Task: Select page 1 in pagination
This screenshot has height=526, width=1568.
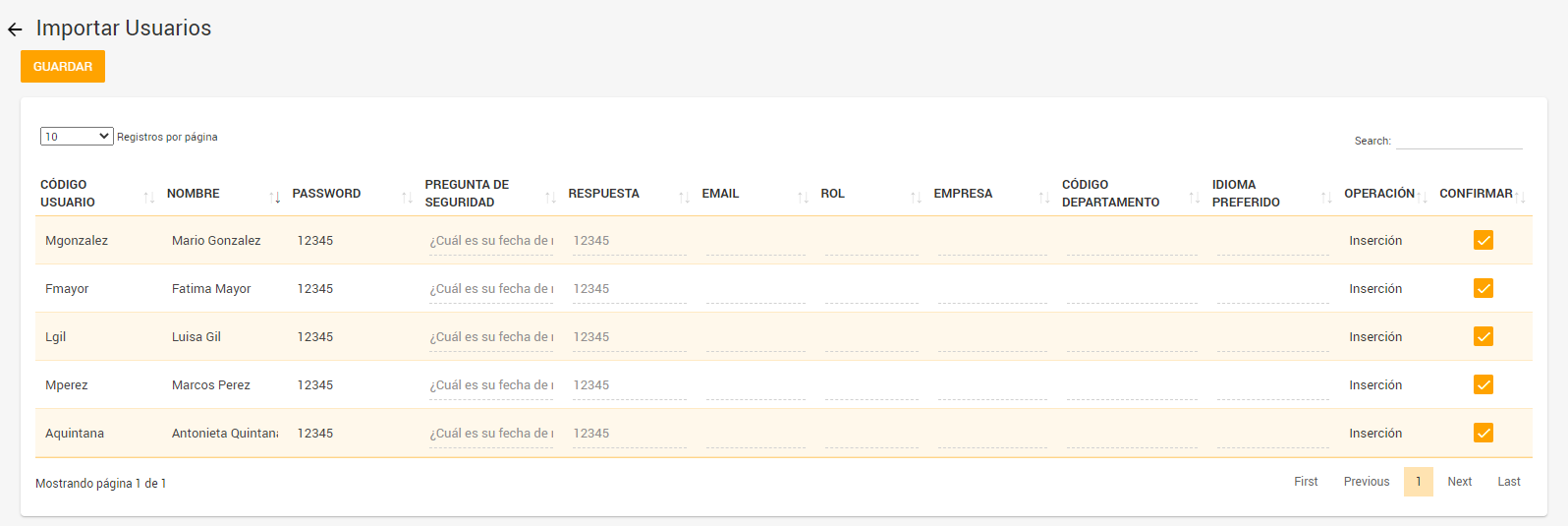Action: [x=1419, y=482]
